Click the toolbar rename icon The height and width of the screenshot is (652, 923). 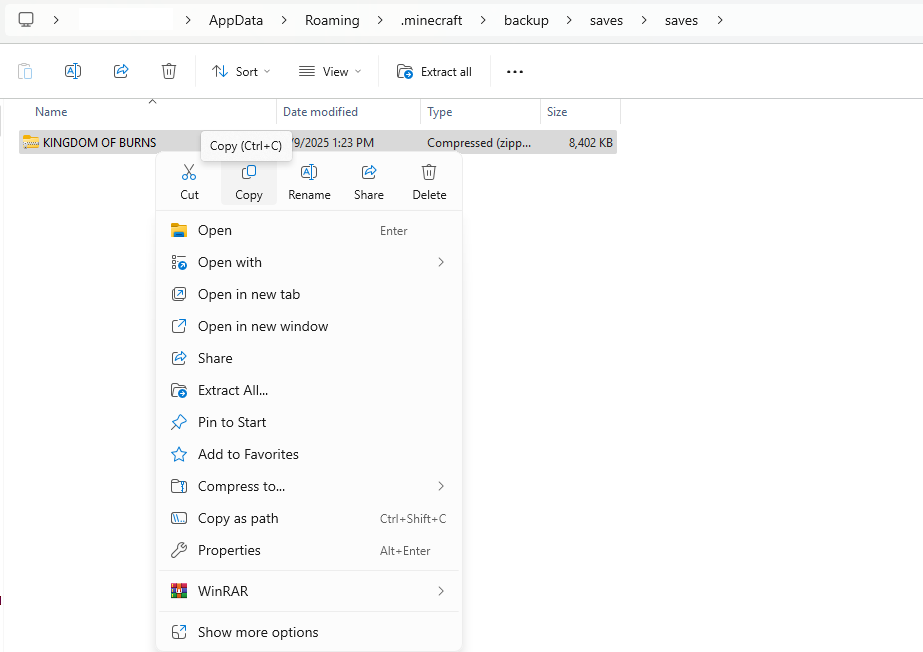(x=73, y=71)
